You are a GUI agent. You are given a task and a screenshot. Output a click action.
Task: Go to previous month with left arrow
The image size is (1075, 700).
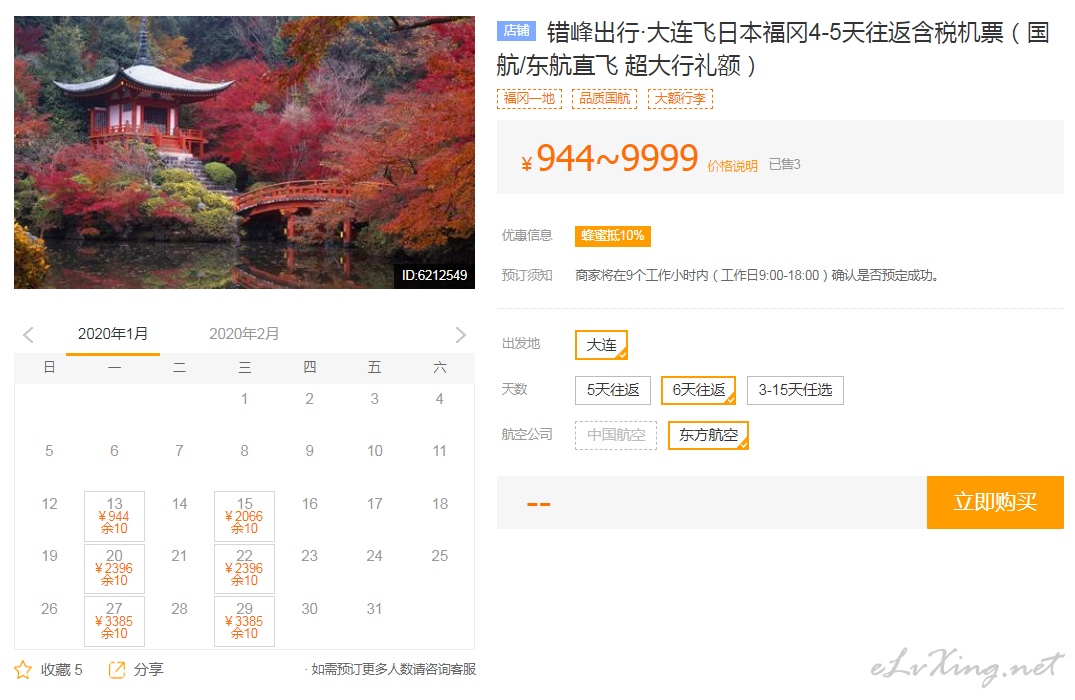(x=28, y=335)
